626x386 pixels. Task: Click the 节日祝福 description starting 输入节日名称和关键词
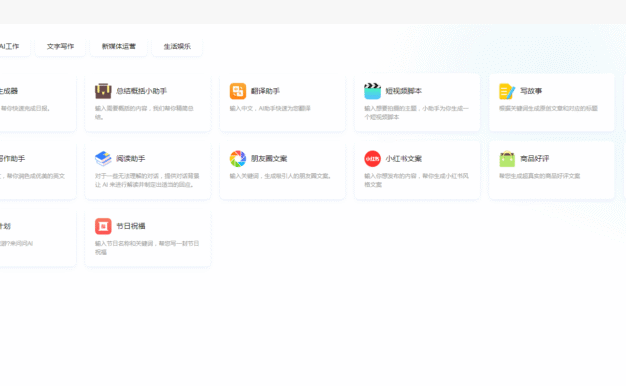pos(147,247)
